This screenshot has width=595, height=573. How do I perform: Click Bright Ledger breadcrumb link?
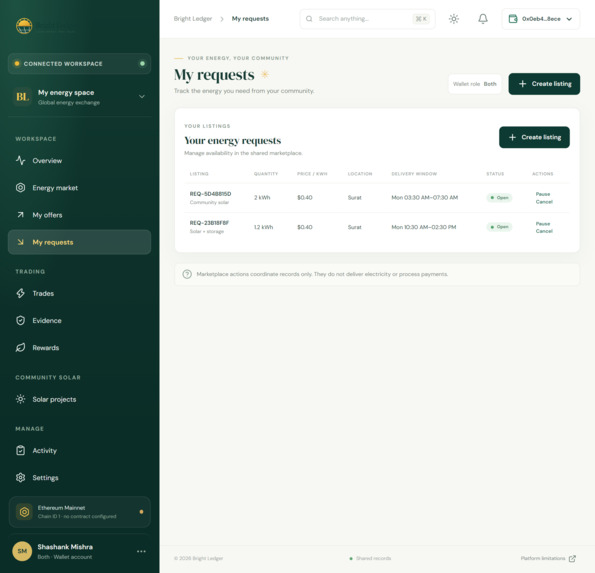(x=193, y=19)
